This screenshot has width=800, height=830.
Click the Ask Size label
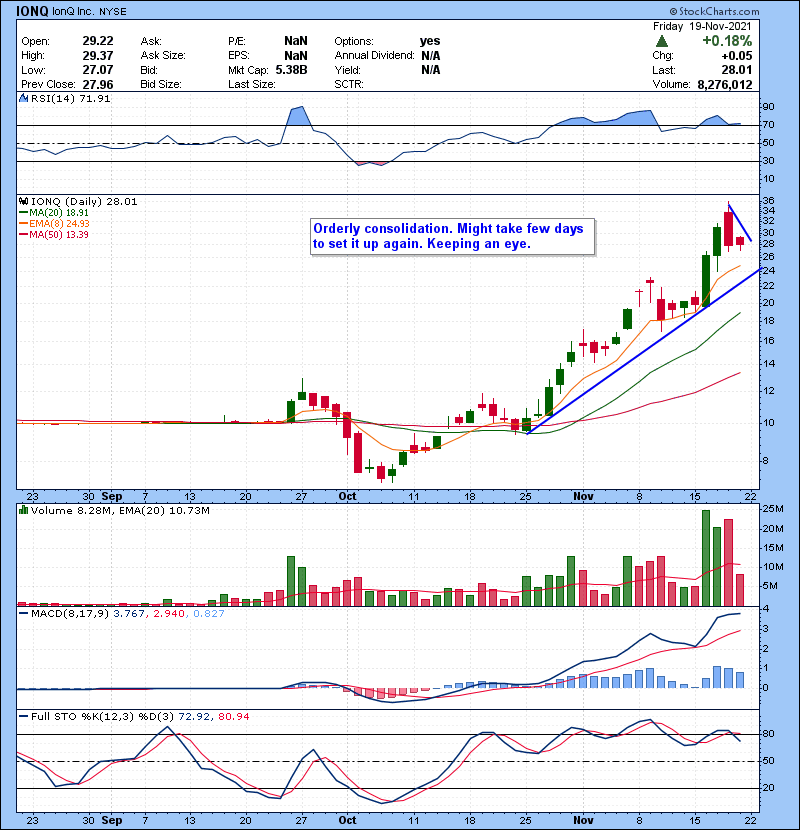(163, 56)
